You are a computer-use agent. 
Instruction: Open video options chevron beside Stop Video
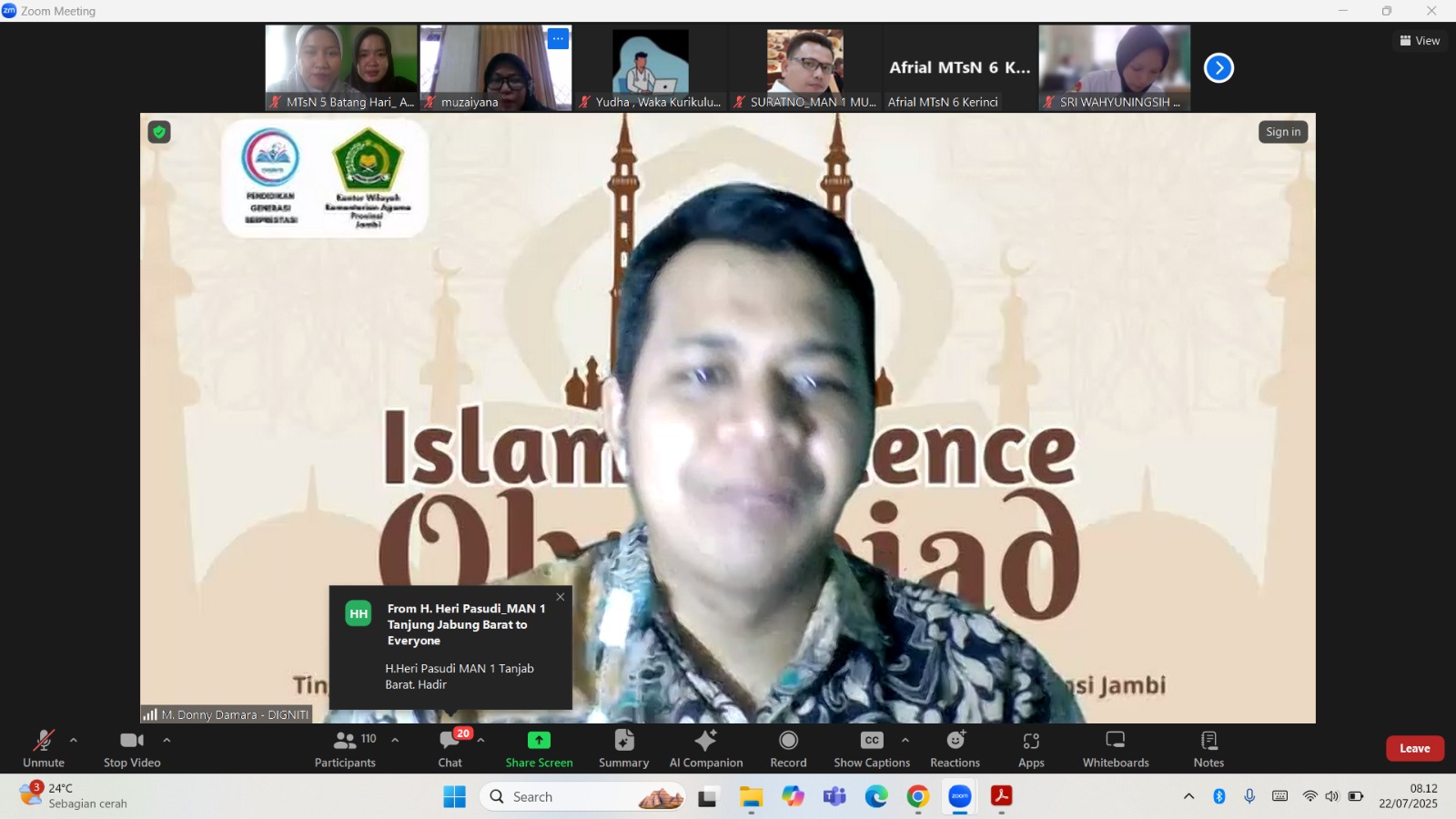coord(166,740)
